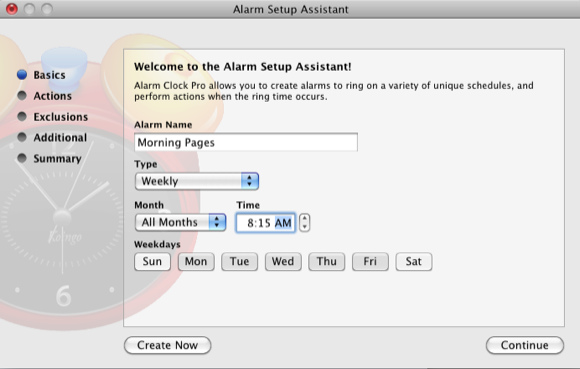Close the Alarm Setup Assistant window
The width and height of the screenshot is (580, 369).
pos(12,9)
